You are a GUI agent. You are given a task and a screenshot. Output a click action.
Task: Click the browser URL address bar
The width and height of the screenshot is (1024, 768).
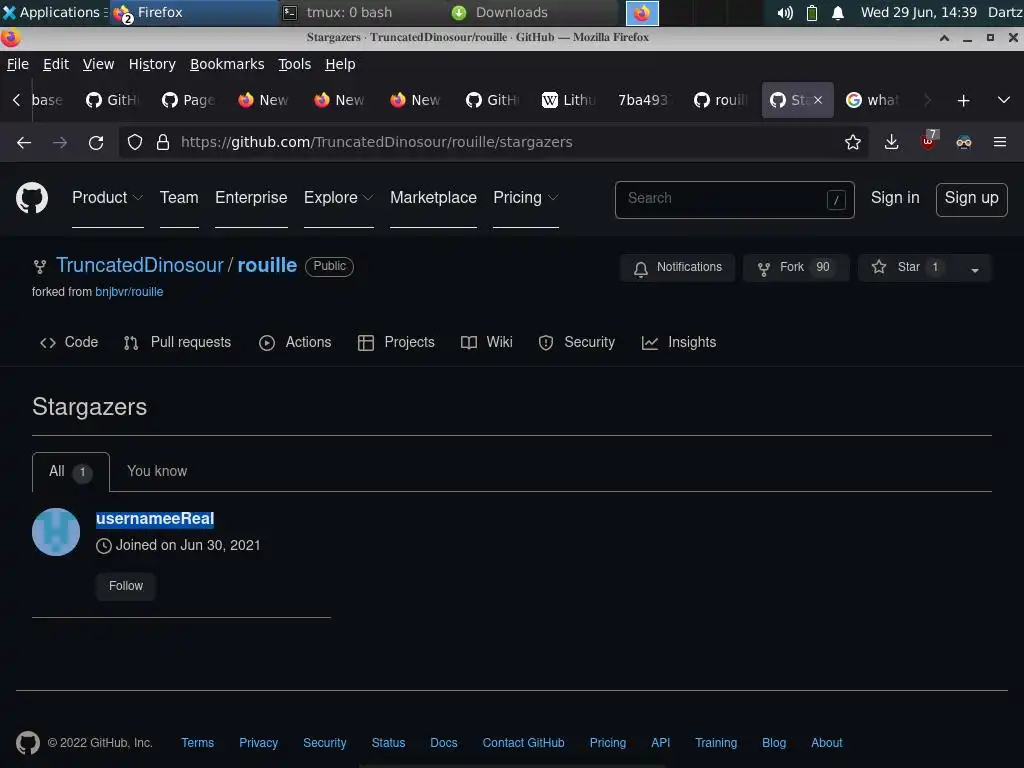point(493,142)
